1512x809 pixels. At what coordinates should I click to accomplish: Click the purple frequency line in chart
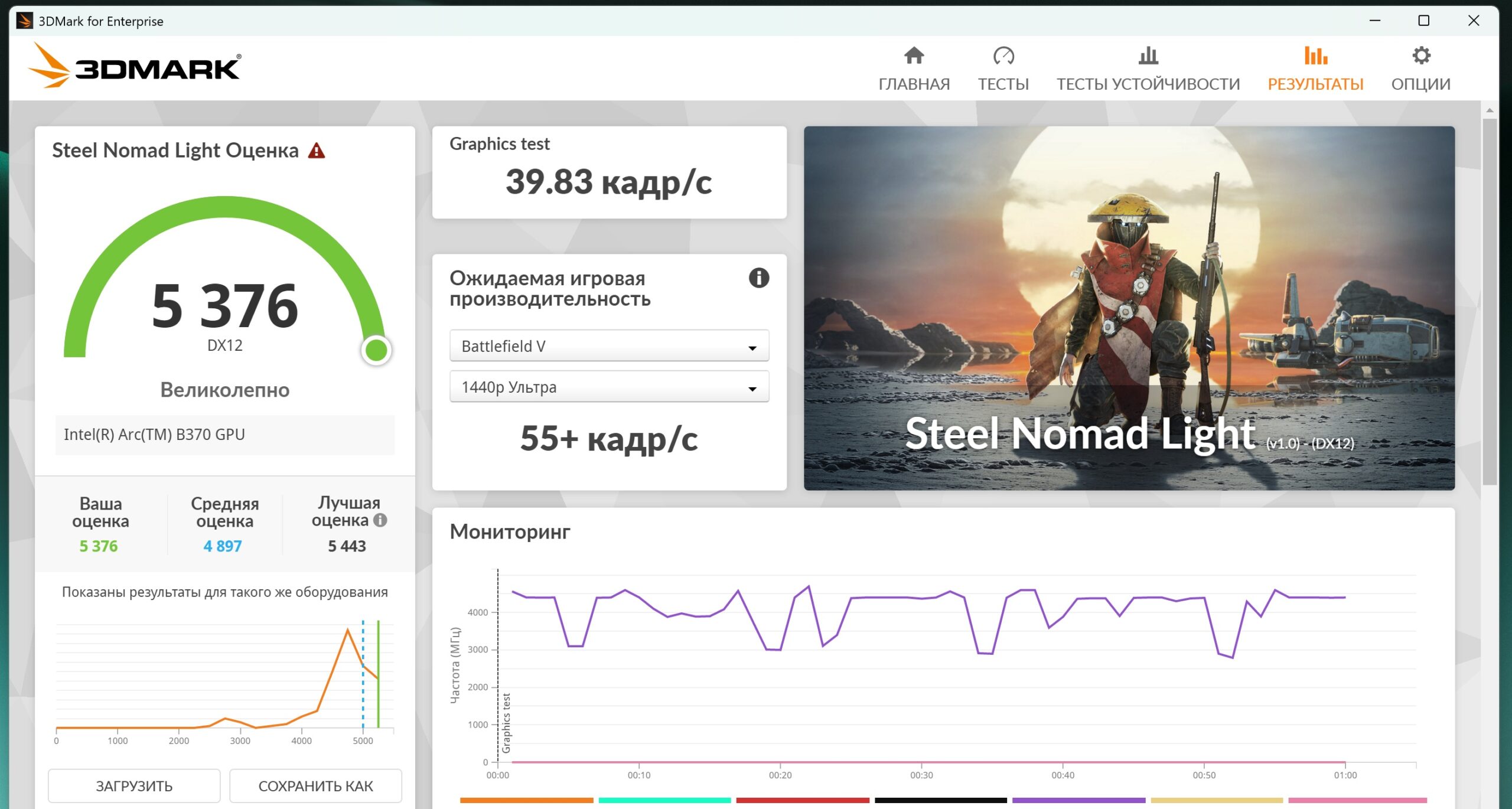886,598
